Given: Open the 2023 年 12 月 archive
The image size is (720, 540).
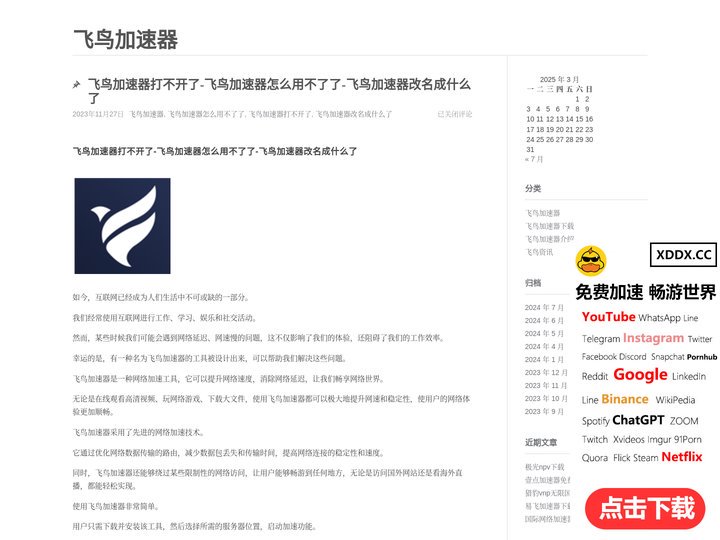Looking at the screenshot, I should pos(546,372).
